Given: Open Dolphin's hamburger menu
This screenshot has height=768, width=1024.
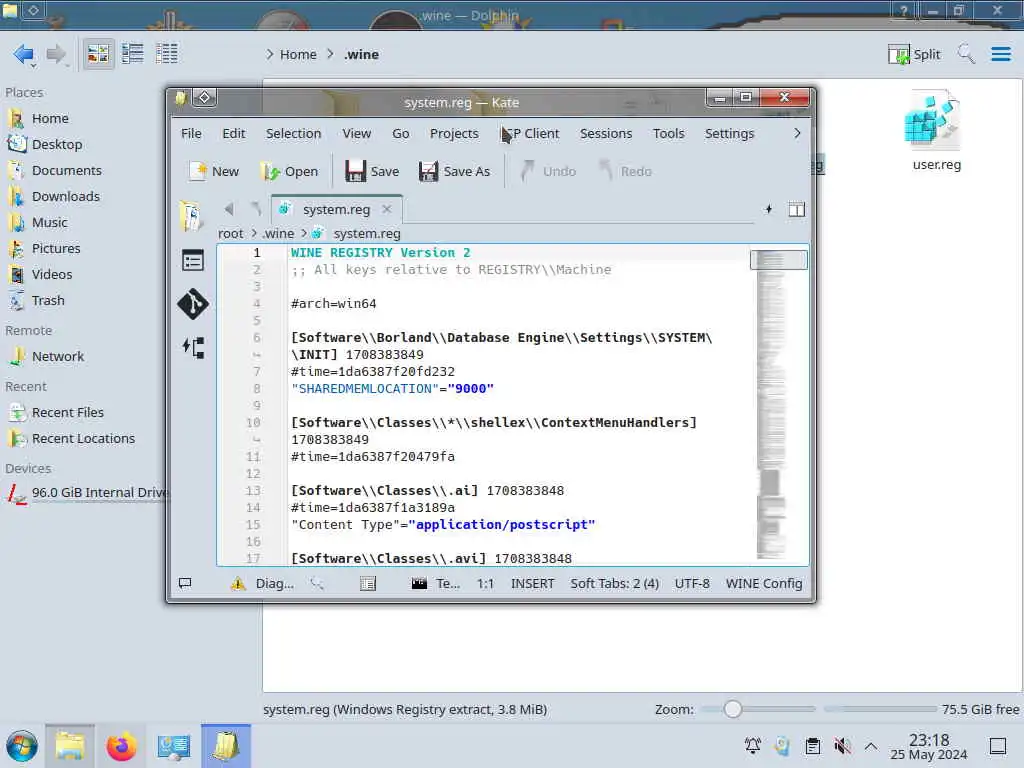Looking at the screenshot, I should click(x=1000, y=54).
